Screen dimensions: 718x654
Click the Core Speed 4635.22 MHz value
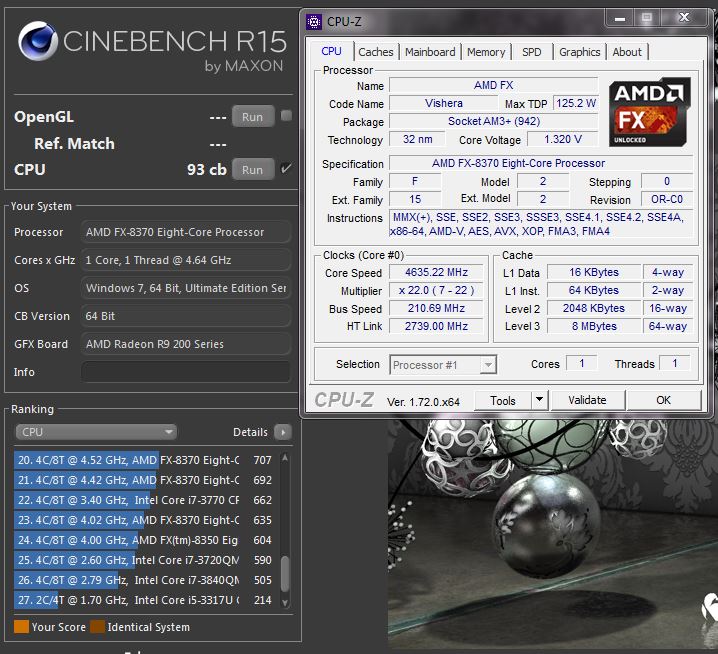point(436,272)
